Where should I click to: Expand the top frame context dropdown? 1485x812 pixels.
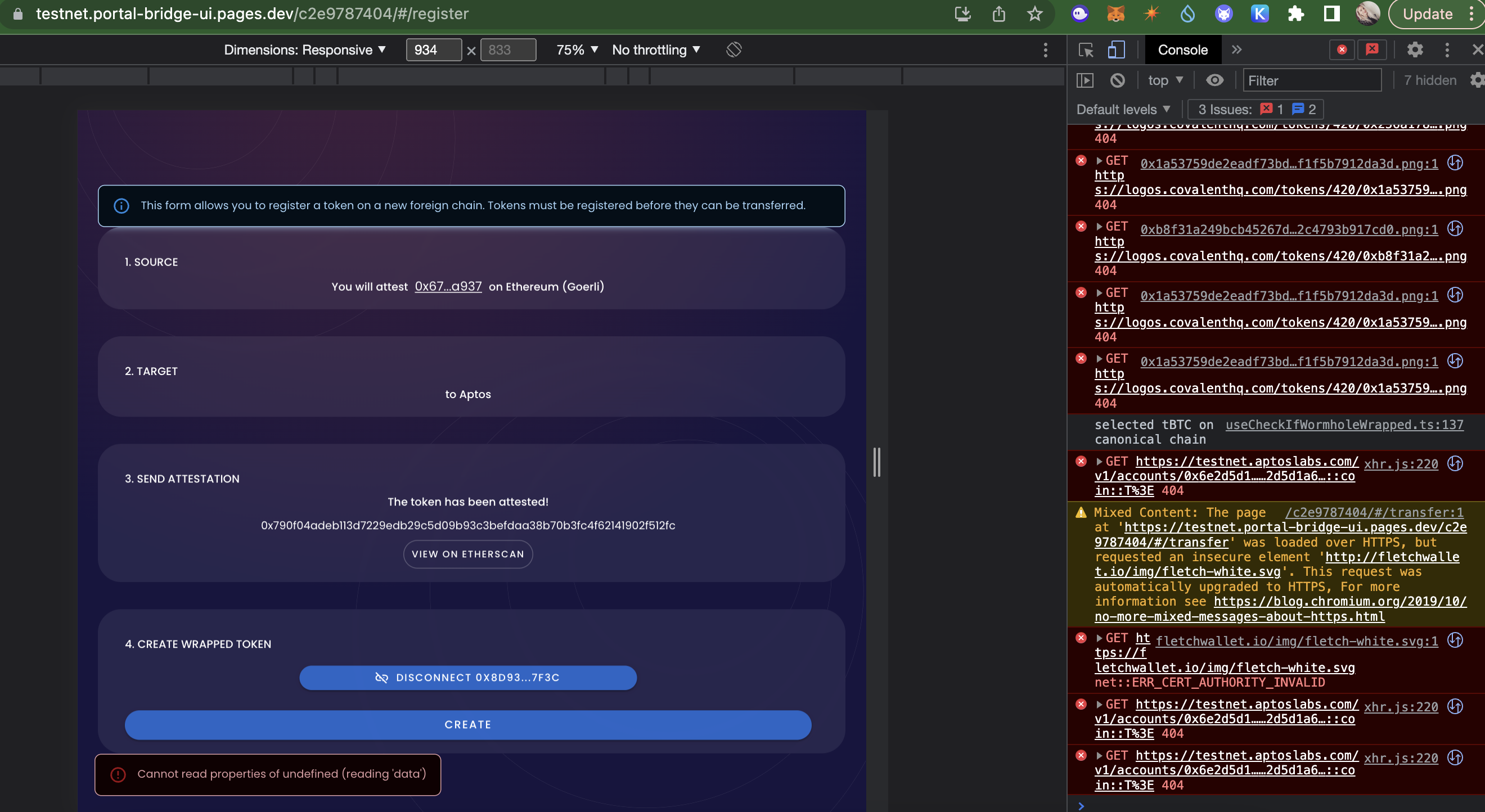1164,80
